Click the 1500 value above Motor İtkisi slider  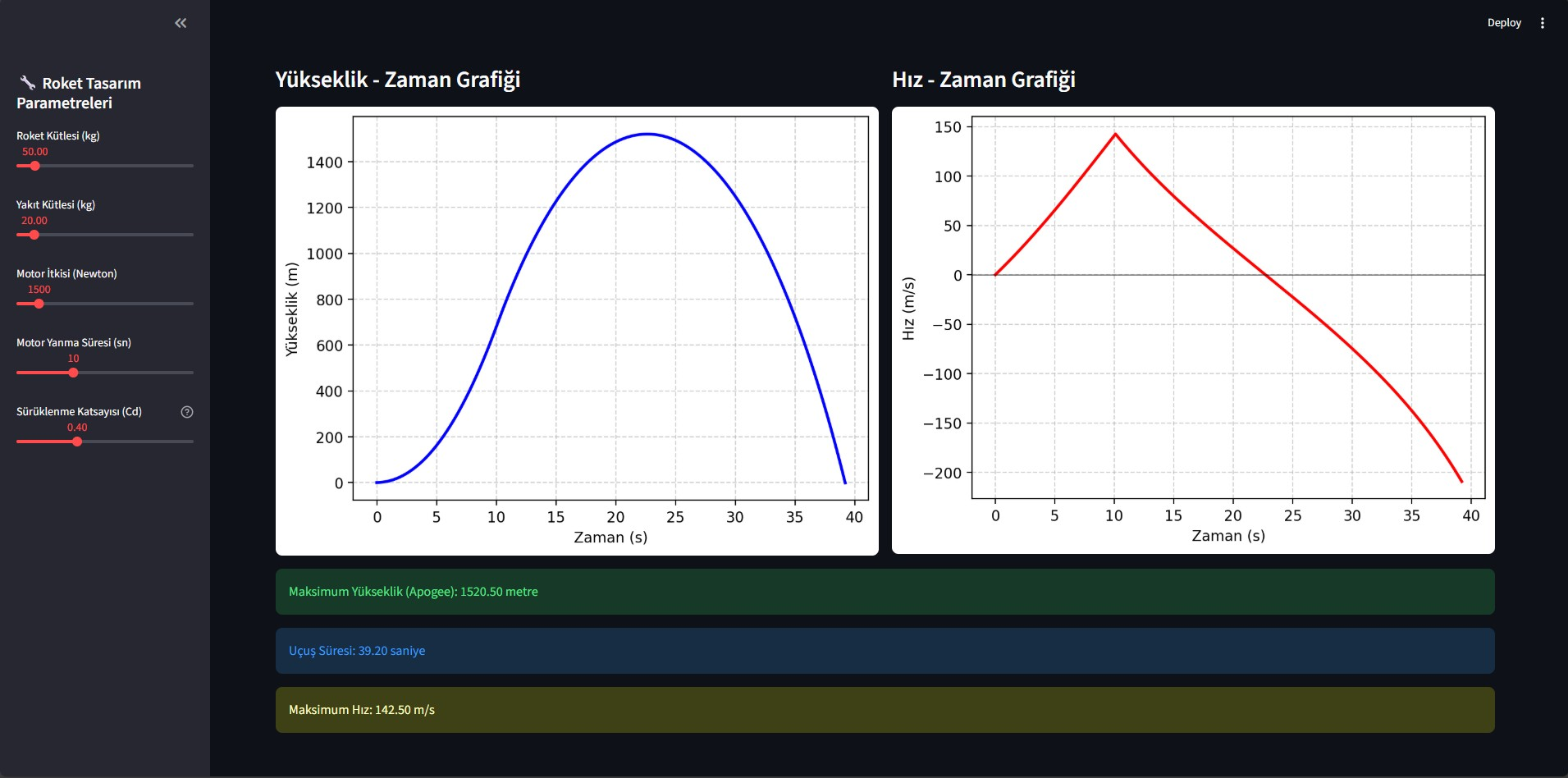(39, 290)
